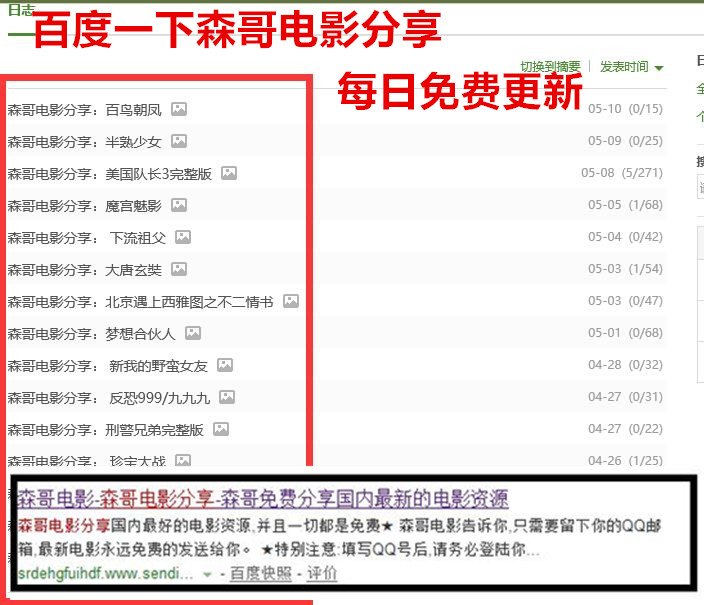704x605 pixels.
Task: Click the image icon beside 大唐玄奘
Action: pos(179,269)
